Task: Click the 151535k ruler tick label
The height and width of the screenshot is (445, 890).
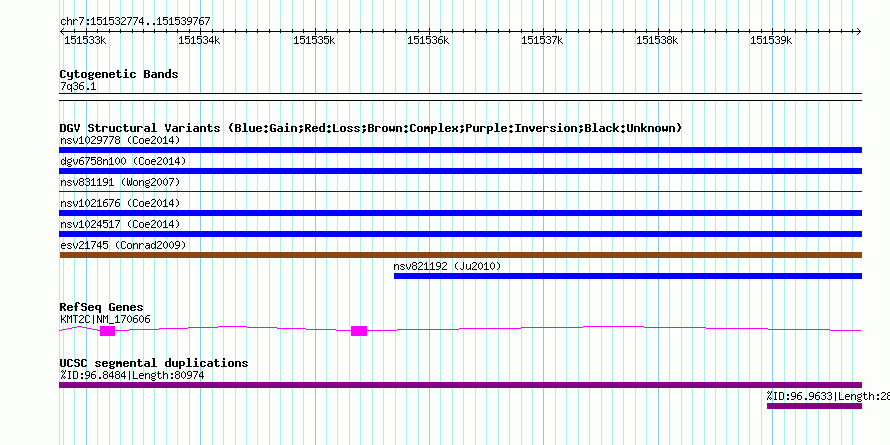Action: point(314,40)
